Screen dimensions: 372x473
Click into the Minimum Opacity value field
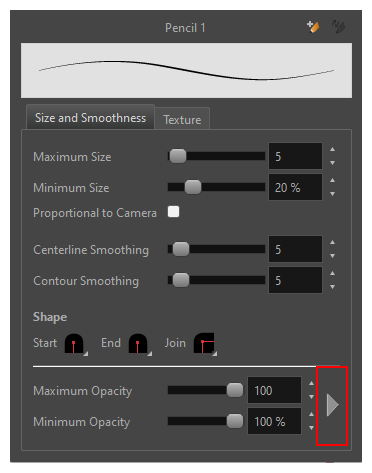274,421
